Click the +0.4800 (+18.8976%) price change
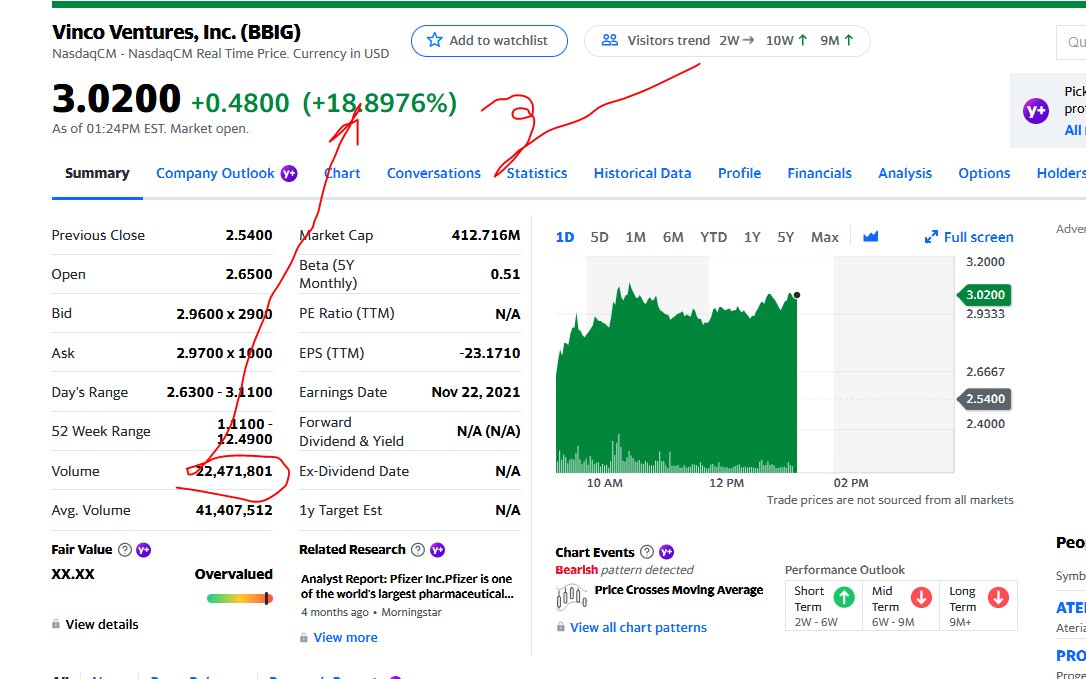 pos(324,103)
